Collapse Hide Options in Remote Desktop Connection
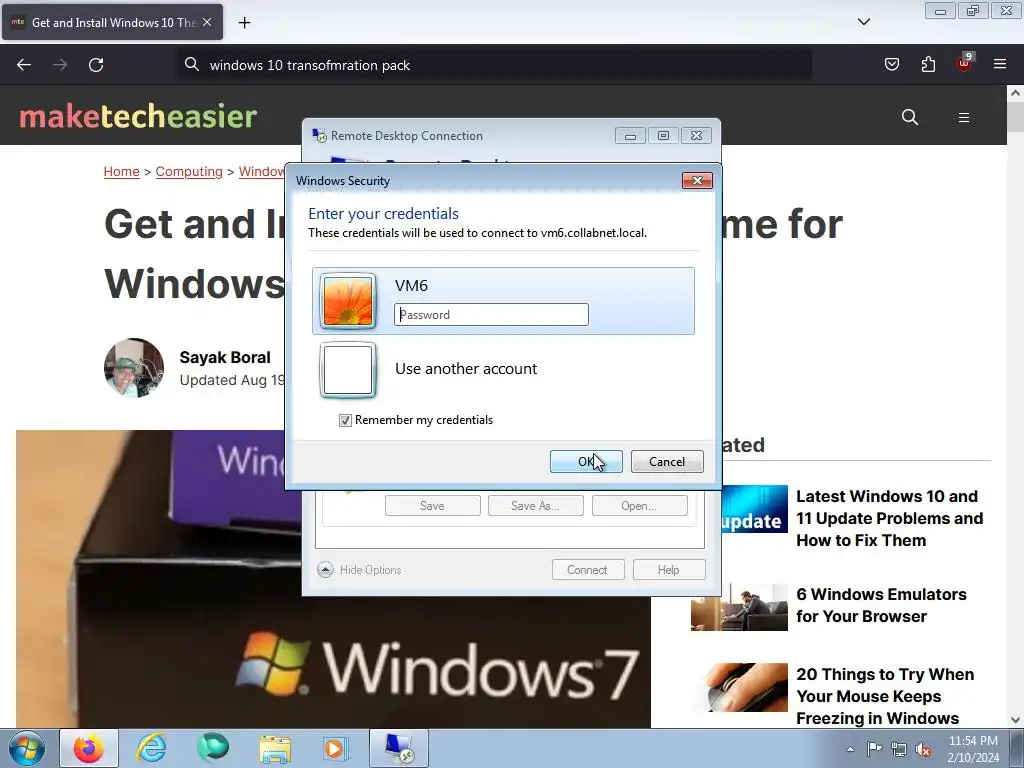Screen dimensions: 1024x768 [360, 569]
